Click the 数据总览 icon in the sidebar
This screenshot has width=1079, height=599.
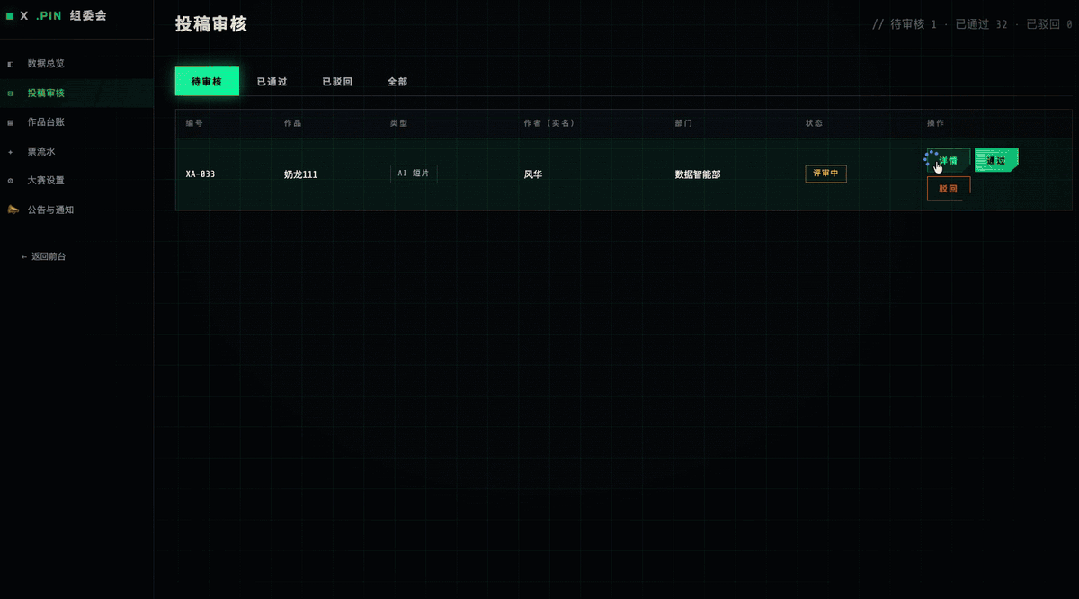click(x=10, y=64)
